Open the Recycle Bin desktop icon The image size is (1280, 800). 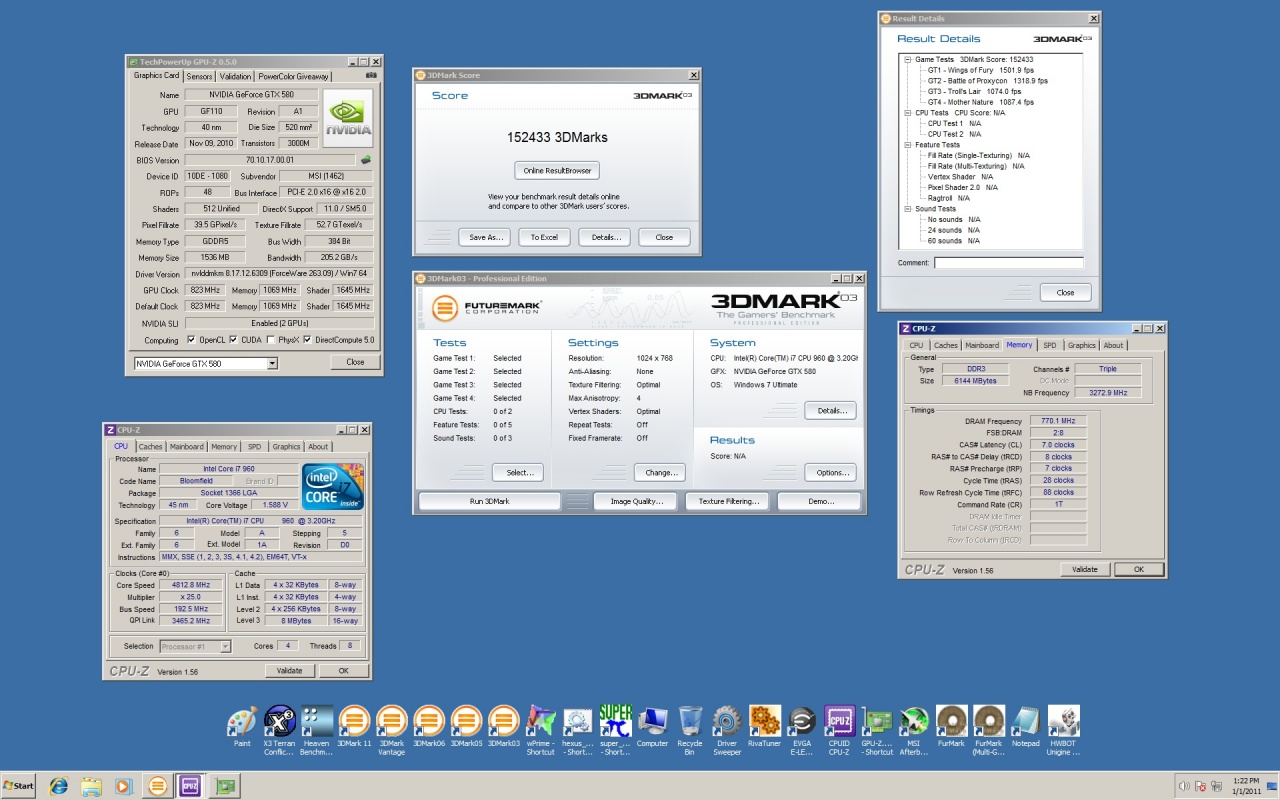click(x=690, y=722)
